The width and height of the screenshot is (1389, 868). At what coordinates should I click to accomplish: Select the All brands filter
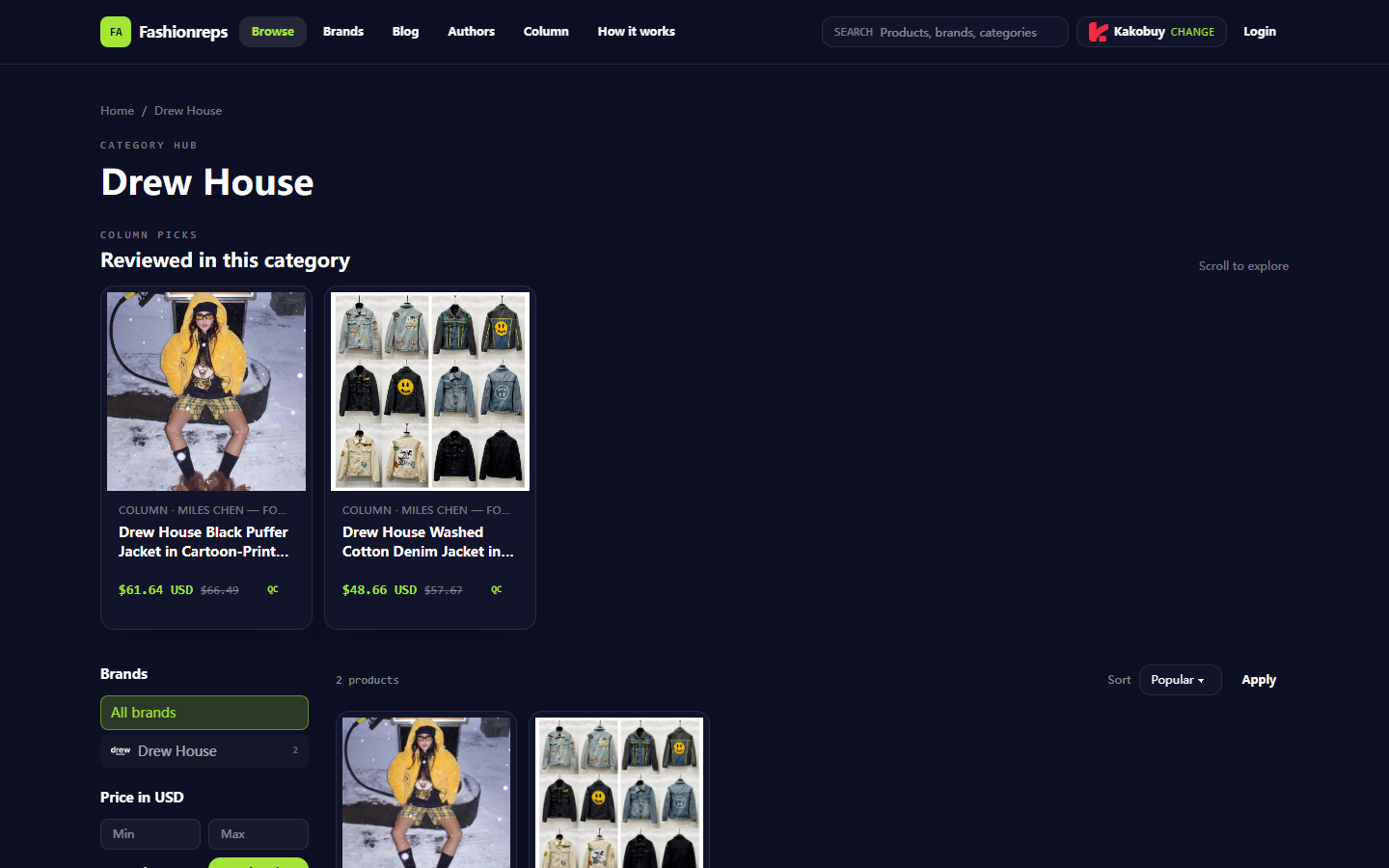[x=204, y=713]
